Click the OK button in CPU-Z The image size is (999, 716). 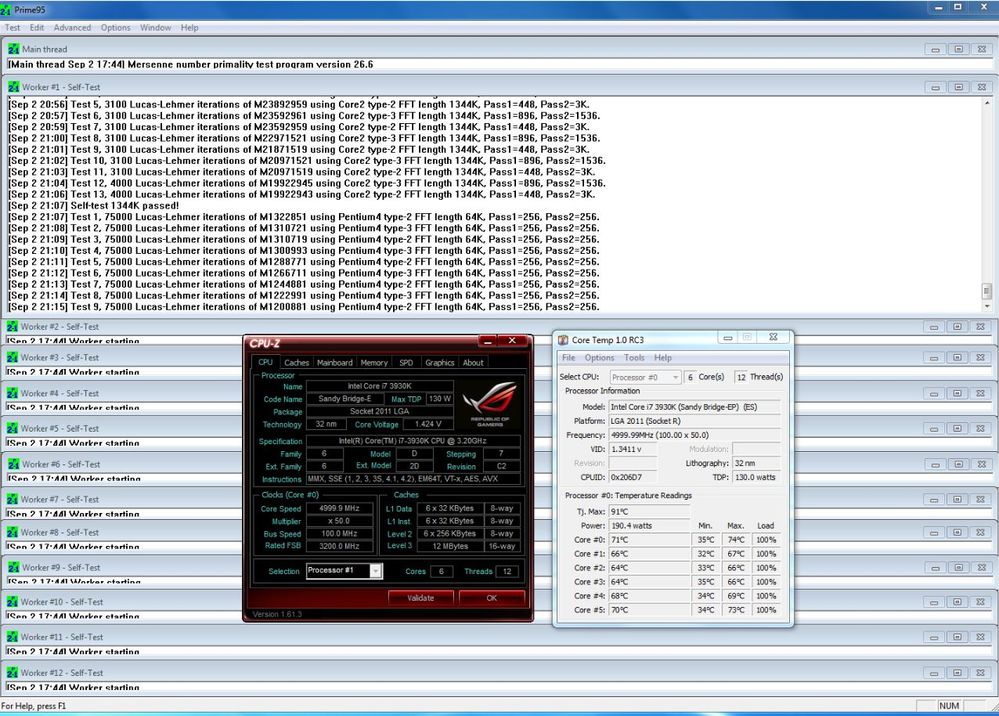click(x=491, y=597)
